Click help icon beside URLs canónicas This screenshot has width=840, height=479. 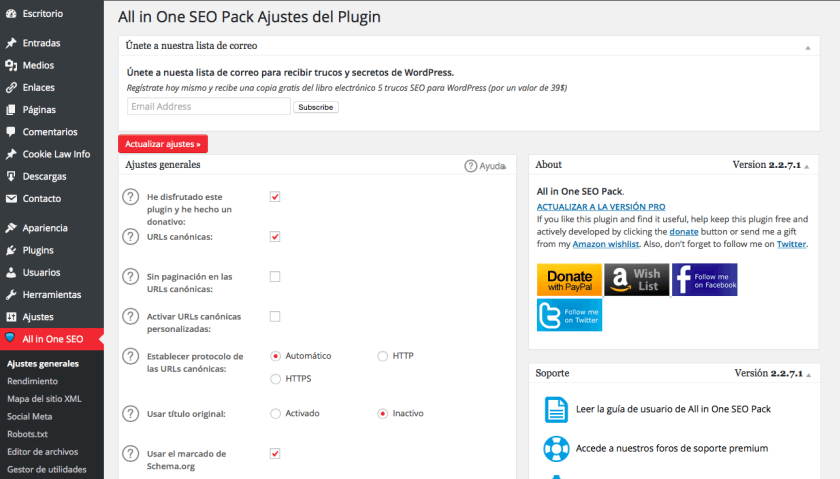[x=130, y=236]
